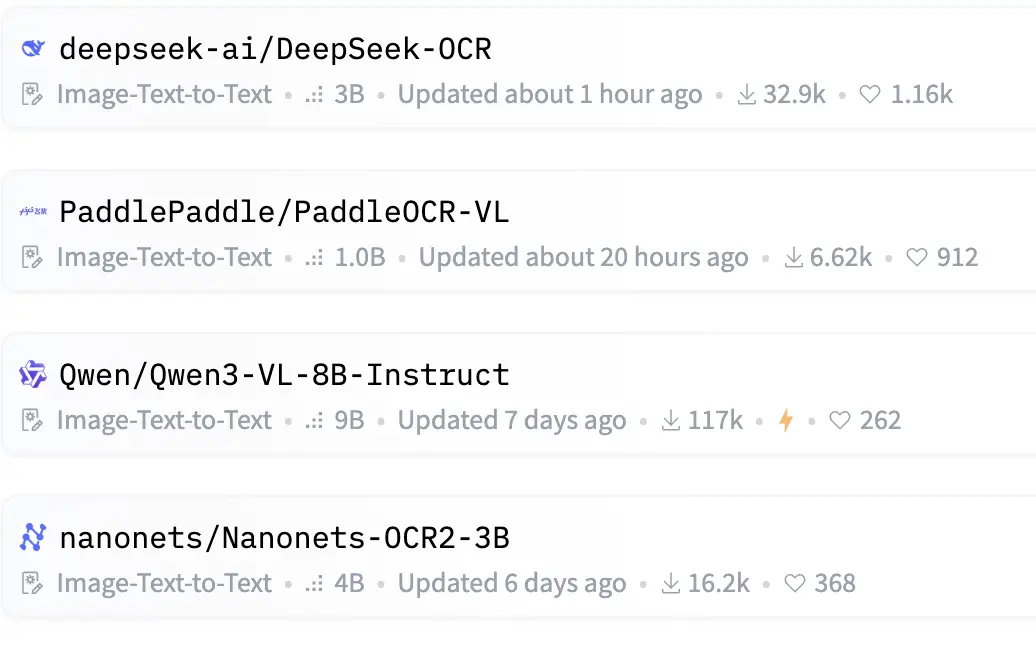Click the parameter size icon on Nanonets-OCR2-3B
Viewport: 1036px width, 646px height.
pyautogui.click(x=315, y=584)
